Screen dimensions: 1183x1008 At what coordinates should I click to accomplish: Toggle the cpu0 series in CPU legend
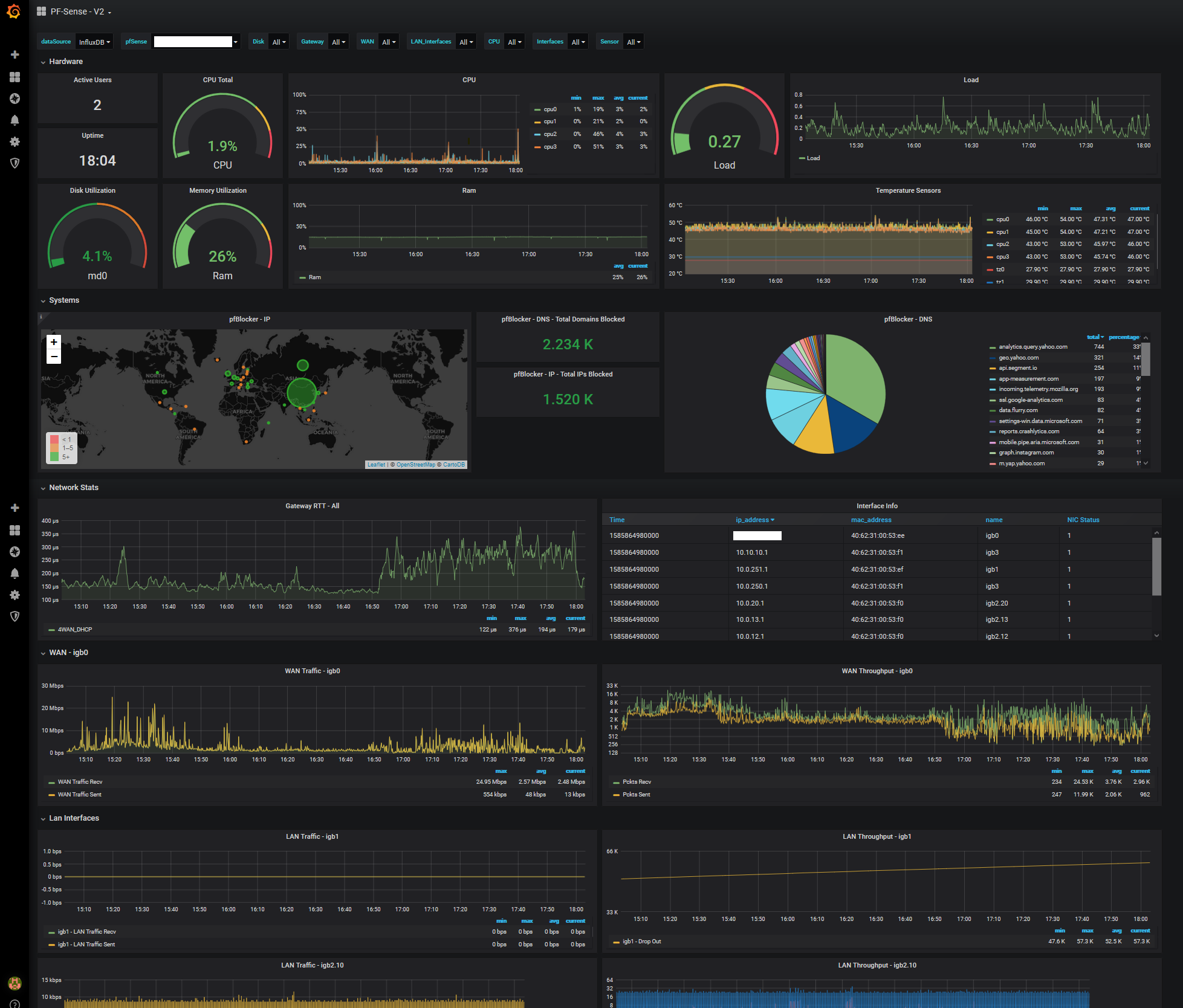(x=549, y=109)
